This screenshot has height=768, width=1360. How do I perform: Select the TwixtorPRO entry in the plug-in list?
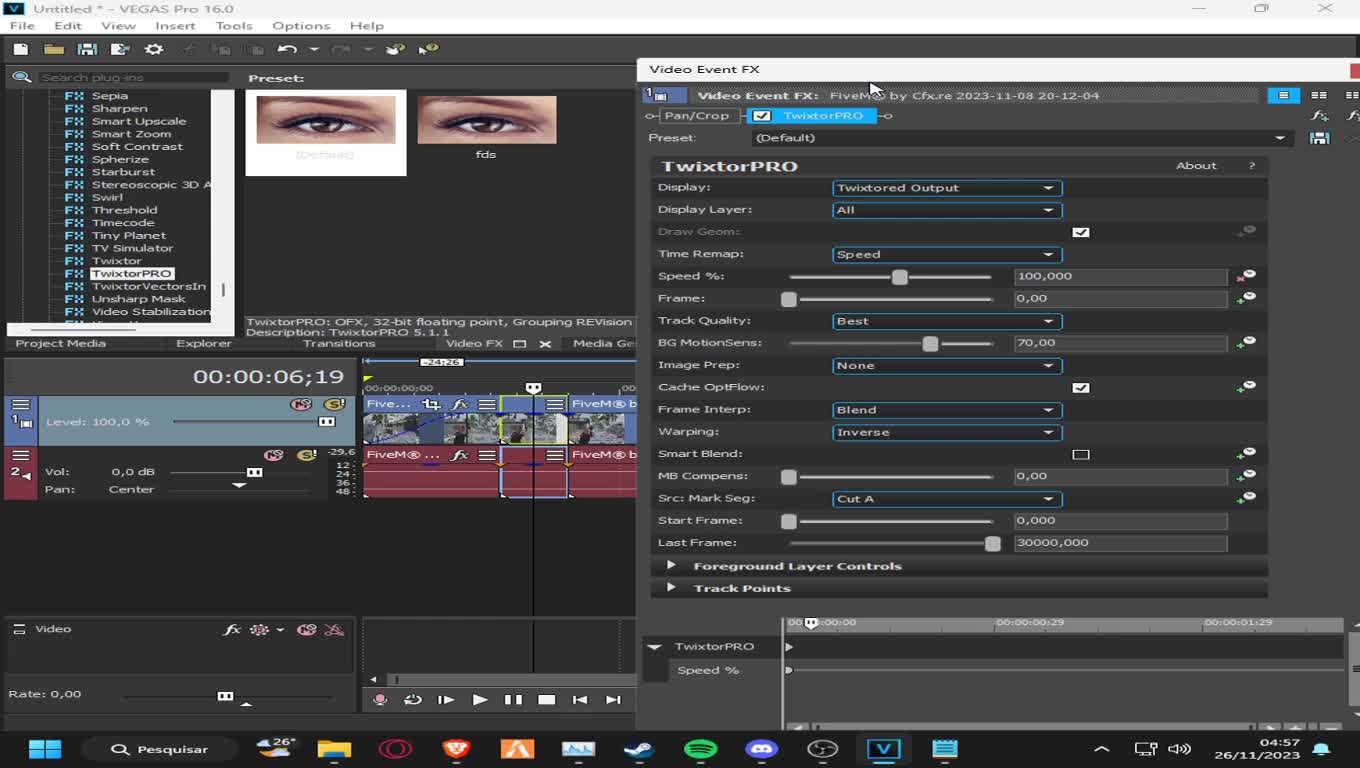click(131, 273)
